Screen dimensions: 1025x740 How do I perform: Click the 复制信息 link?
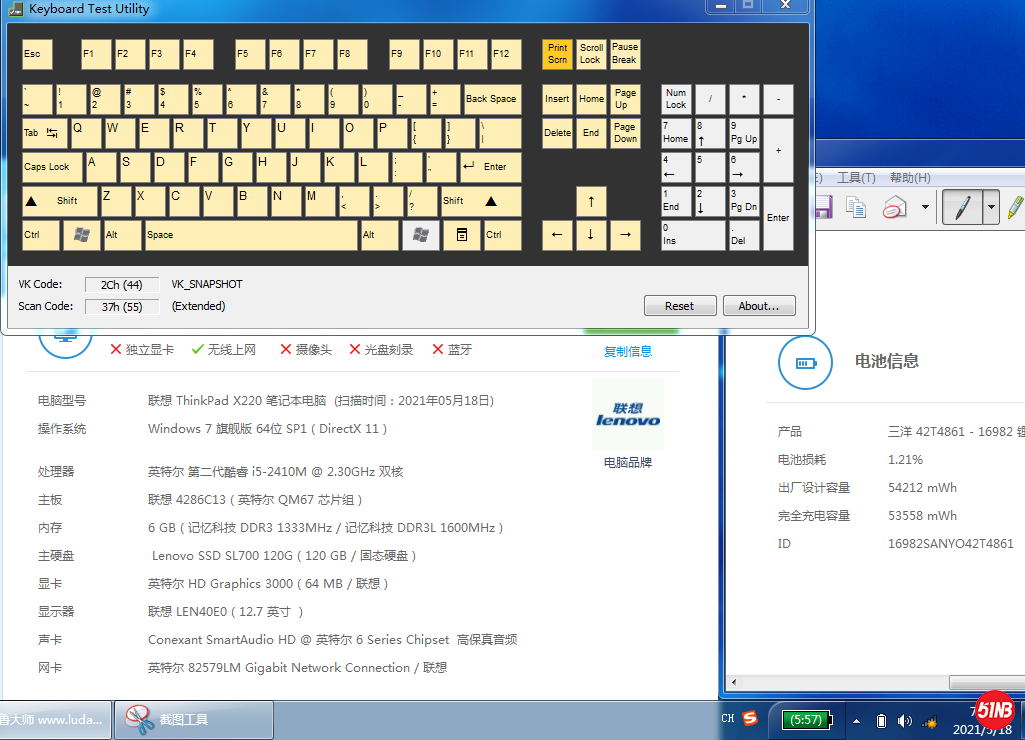[628, 351]
